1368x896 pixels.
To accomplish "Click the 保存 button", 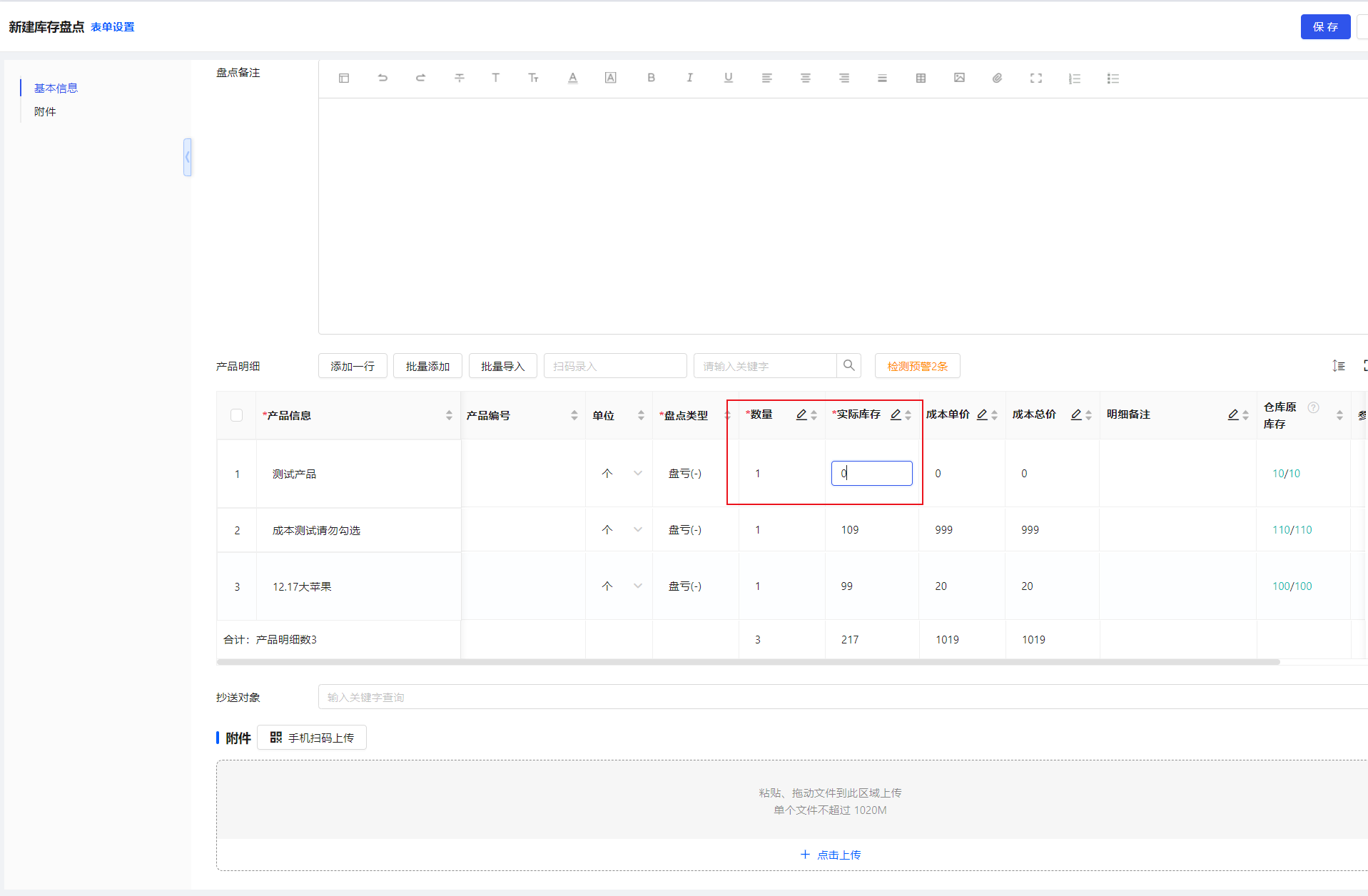I will click(x=1324, y=26).
